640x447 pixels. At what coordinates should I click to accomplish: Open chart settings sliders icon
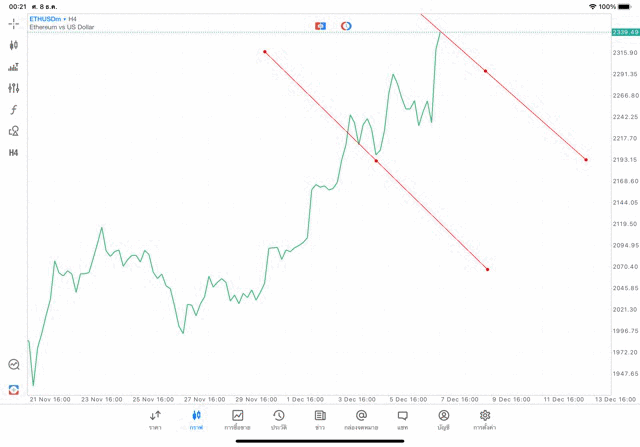(x=14, y=88)
